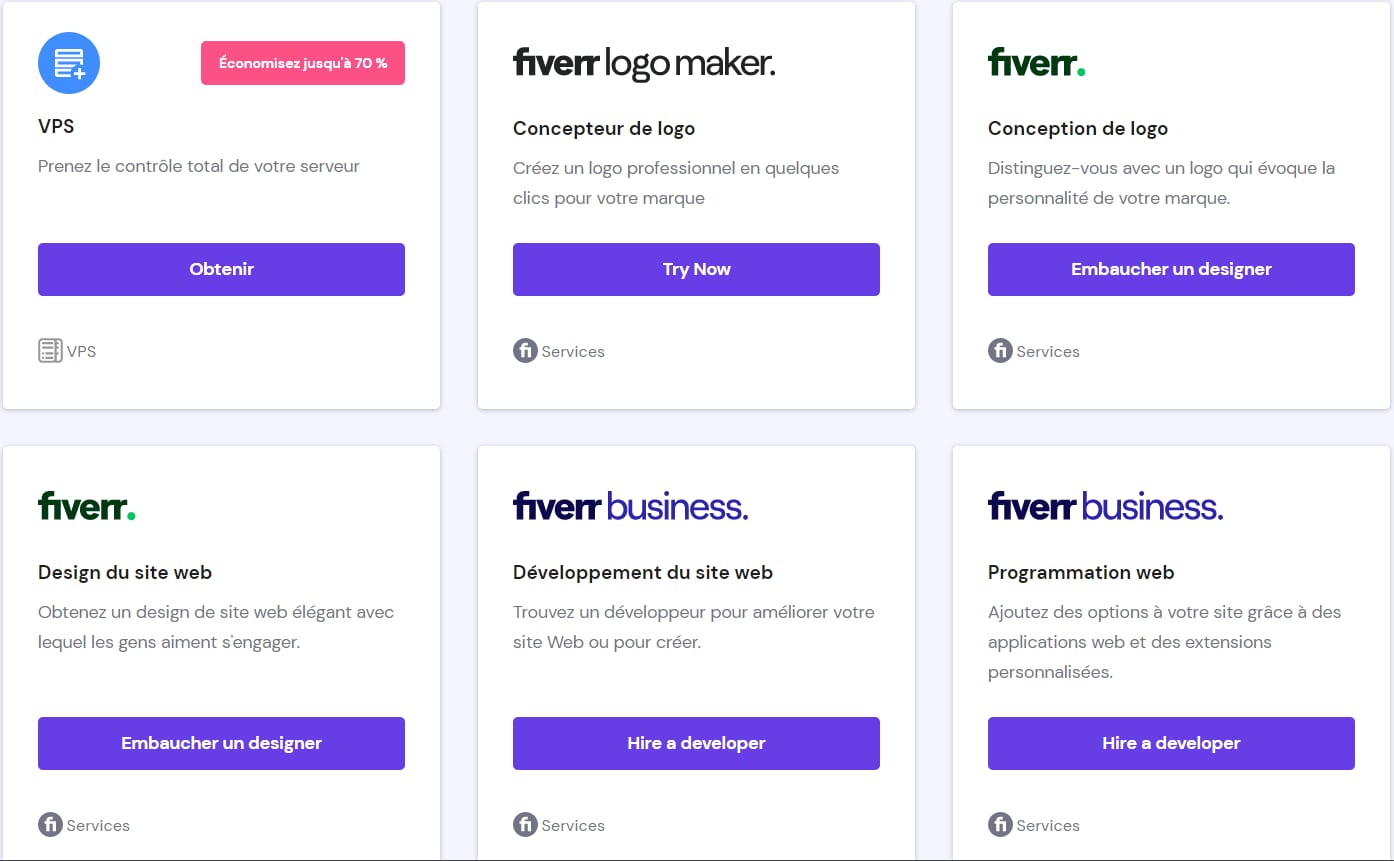This screenshot has height=861, width=1394.
Task: Open the Concepteur de logo title
Action: click(604, 128)
